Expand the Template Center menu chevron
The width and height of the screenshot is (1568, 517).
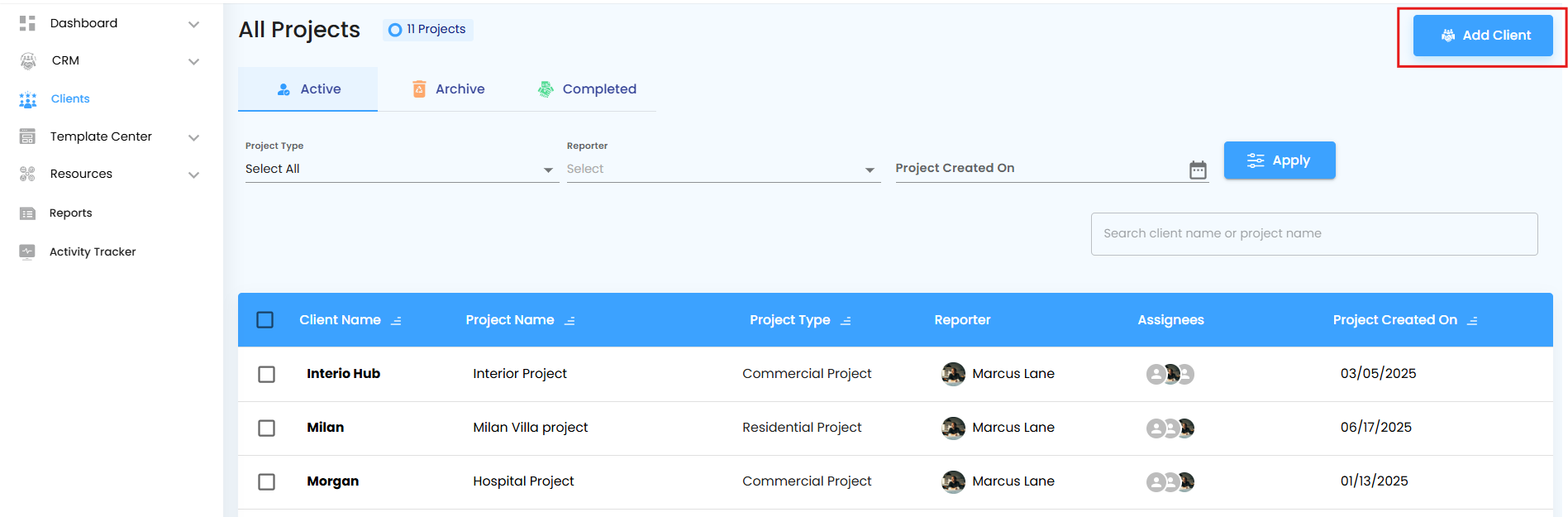point(194,137)
